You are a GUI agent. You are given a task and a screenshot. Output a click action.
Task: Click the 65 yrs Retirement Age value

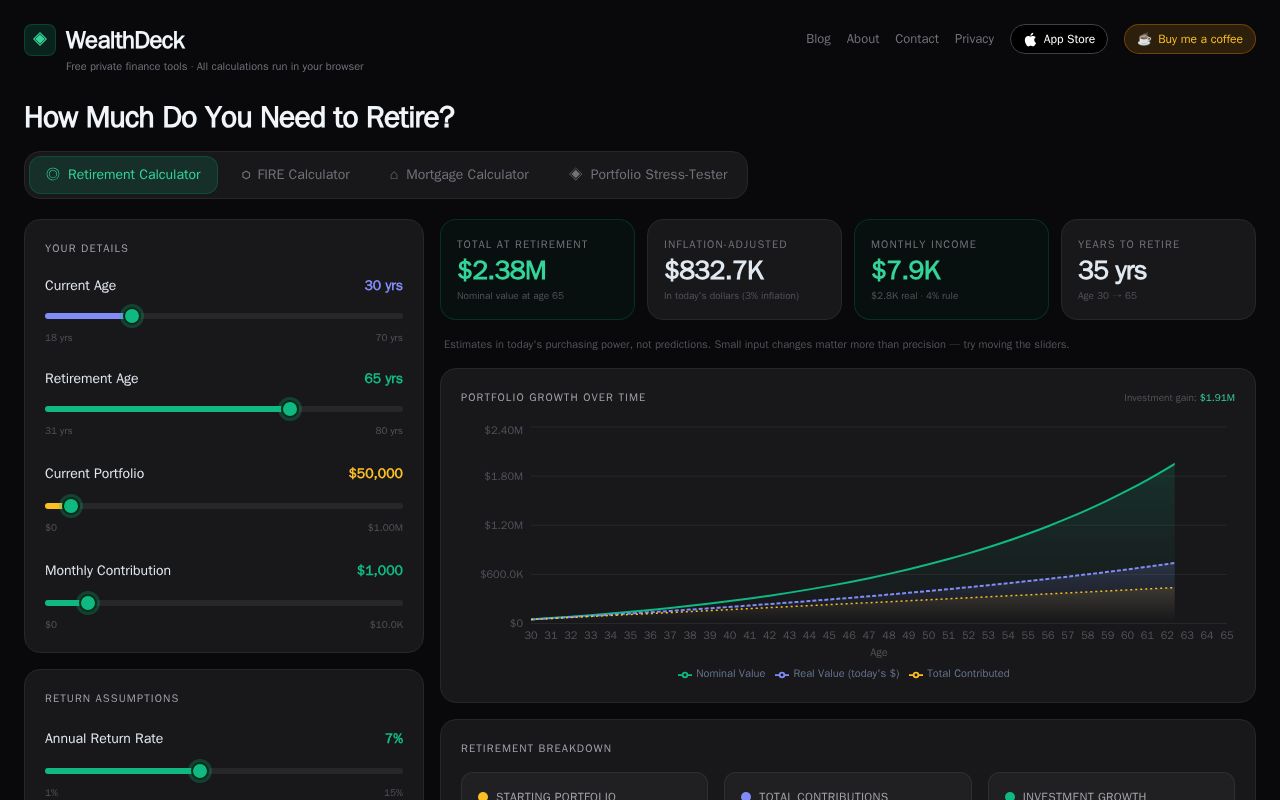coord(383,379)
